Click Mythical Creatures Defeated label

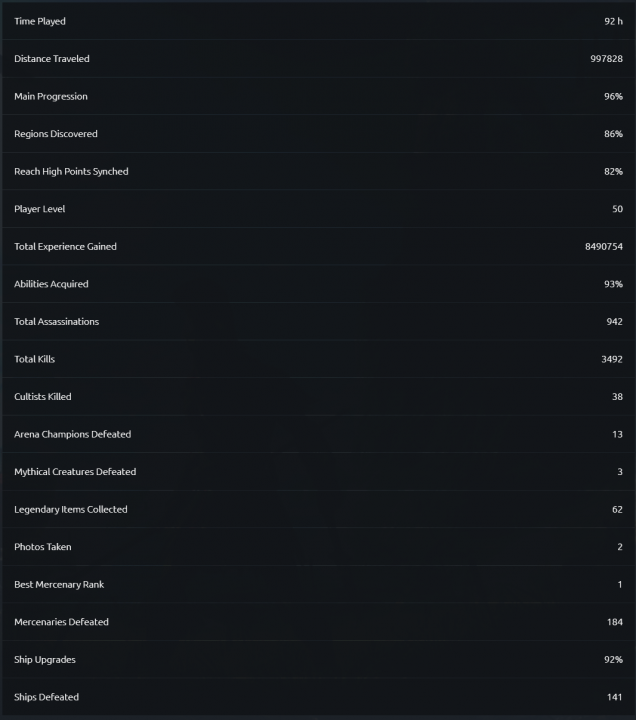pos(75,472)
